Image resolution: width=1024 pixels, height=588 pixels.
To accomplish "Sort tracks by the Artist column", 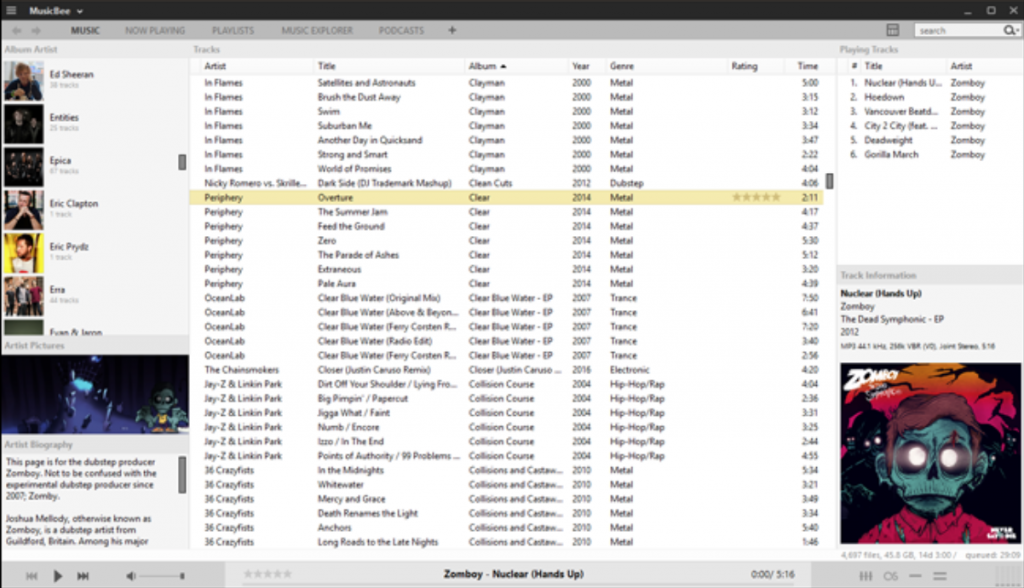I will [x=215, y=66].
